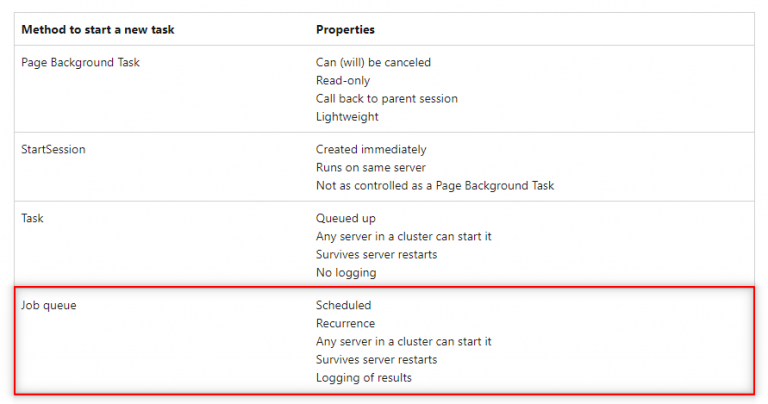Click the "Lightweight" property text
Image resolution: width=768 pixels, height=404 pixels.
347,116
